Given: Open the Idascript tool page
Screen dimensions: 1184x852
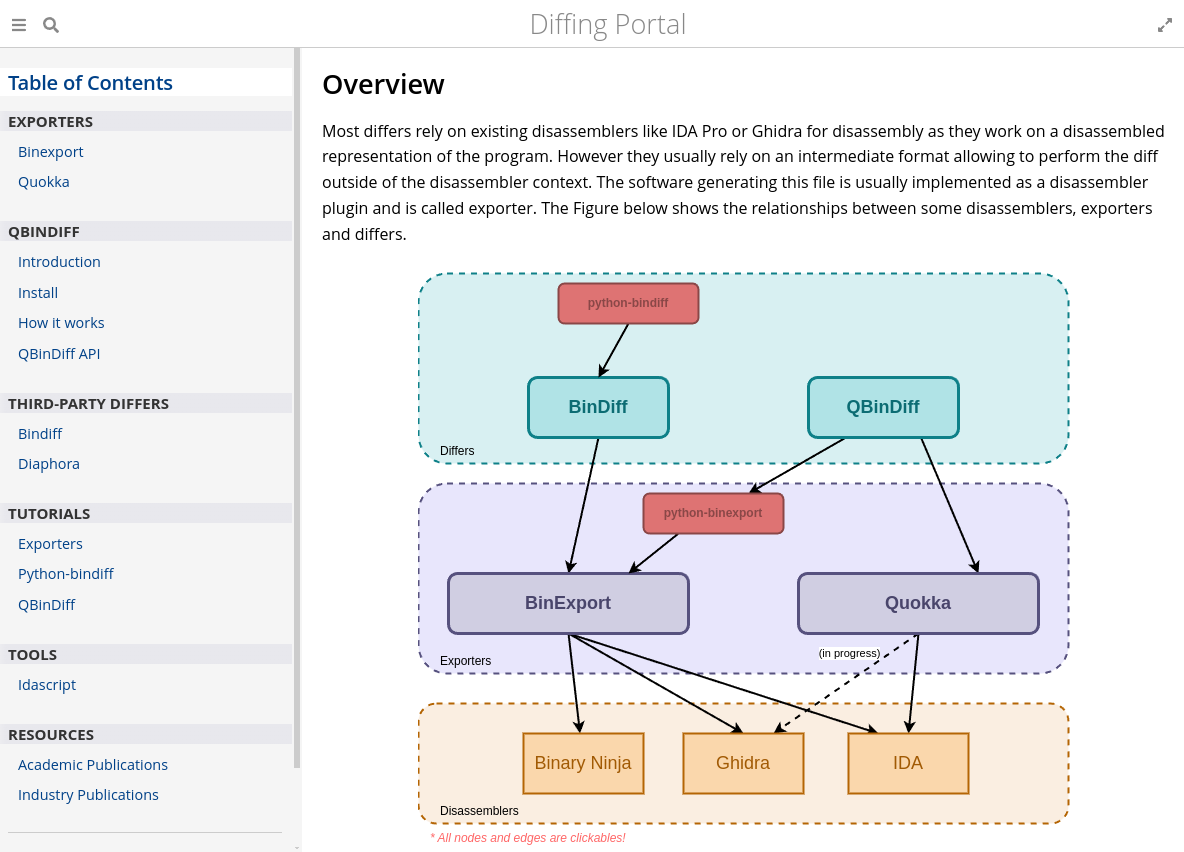Looking at the screenshot, I should (47, 685).
